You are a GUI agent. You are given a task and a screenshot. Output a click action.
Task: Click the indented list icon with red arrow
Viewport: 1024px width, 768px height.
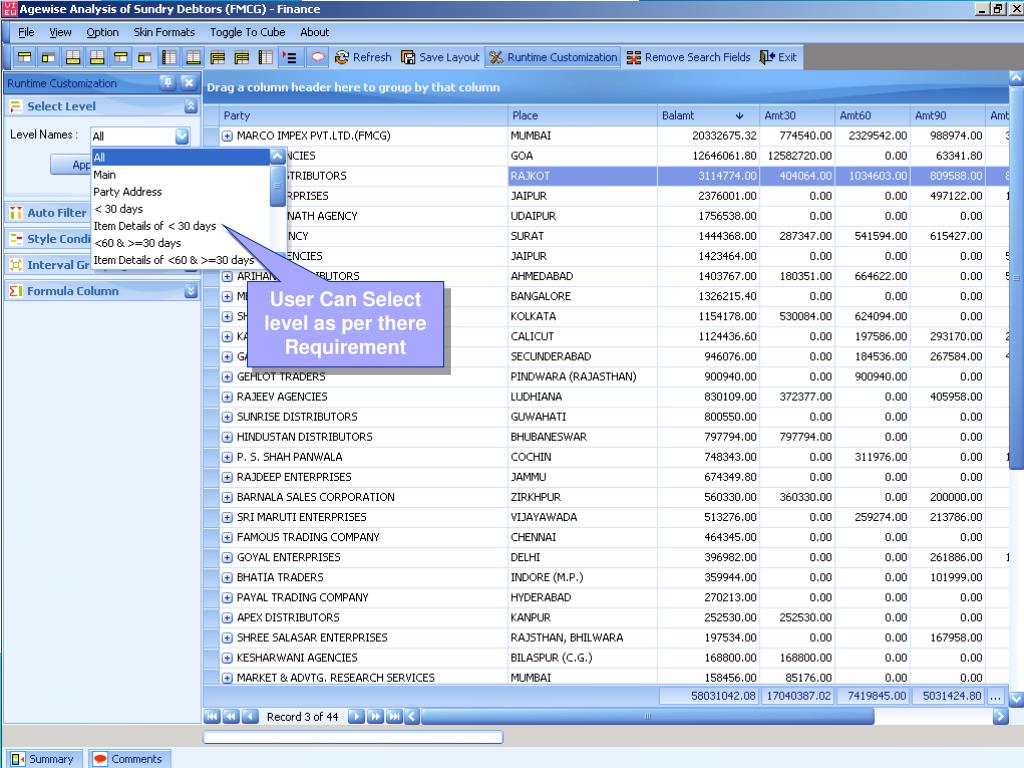pos(289,57)
